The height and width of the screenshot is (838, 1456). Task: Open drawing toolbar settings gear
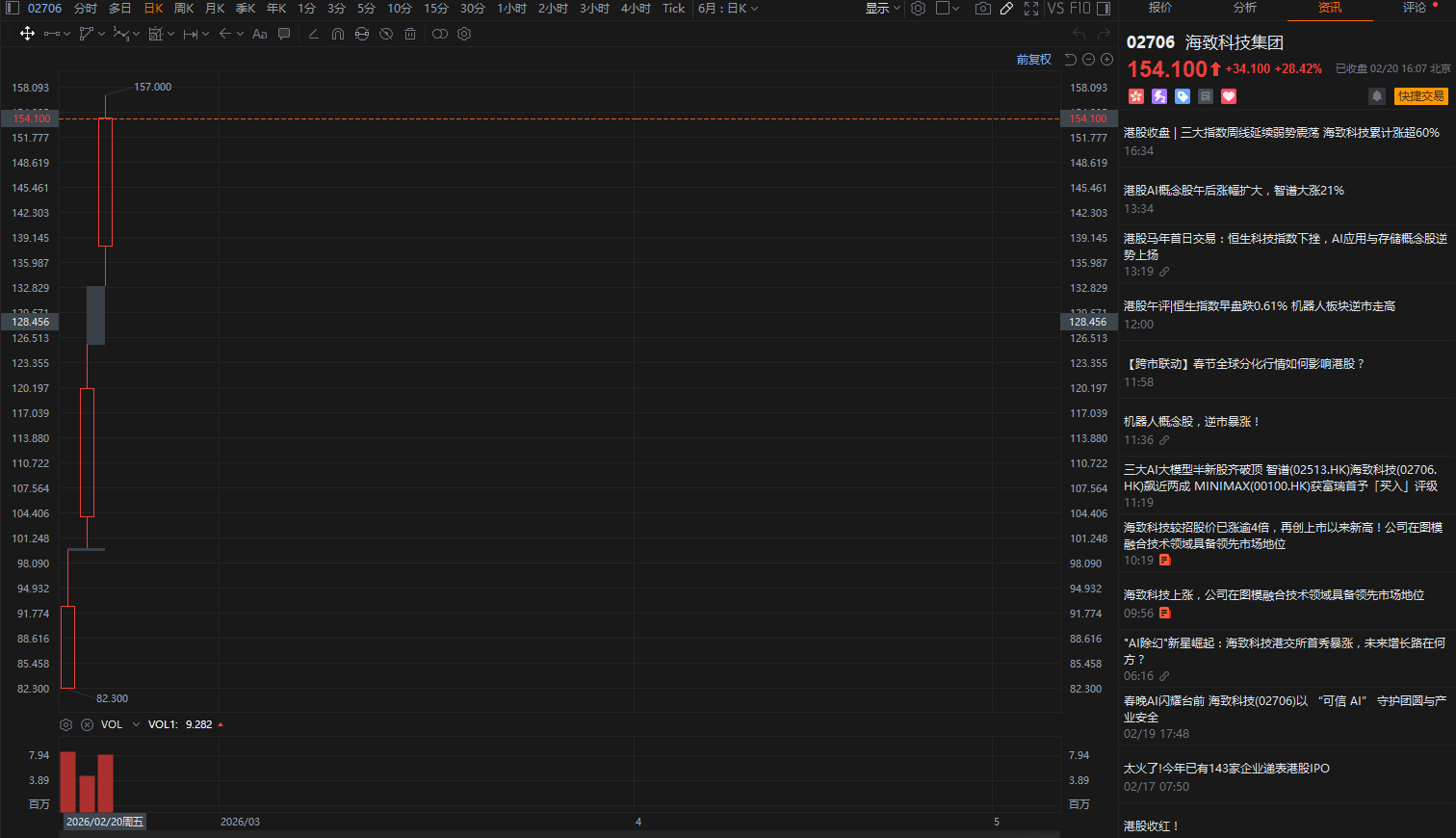(464, 34)
